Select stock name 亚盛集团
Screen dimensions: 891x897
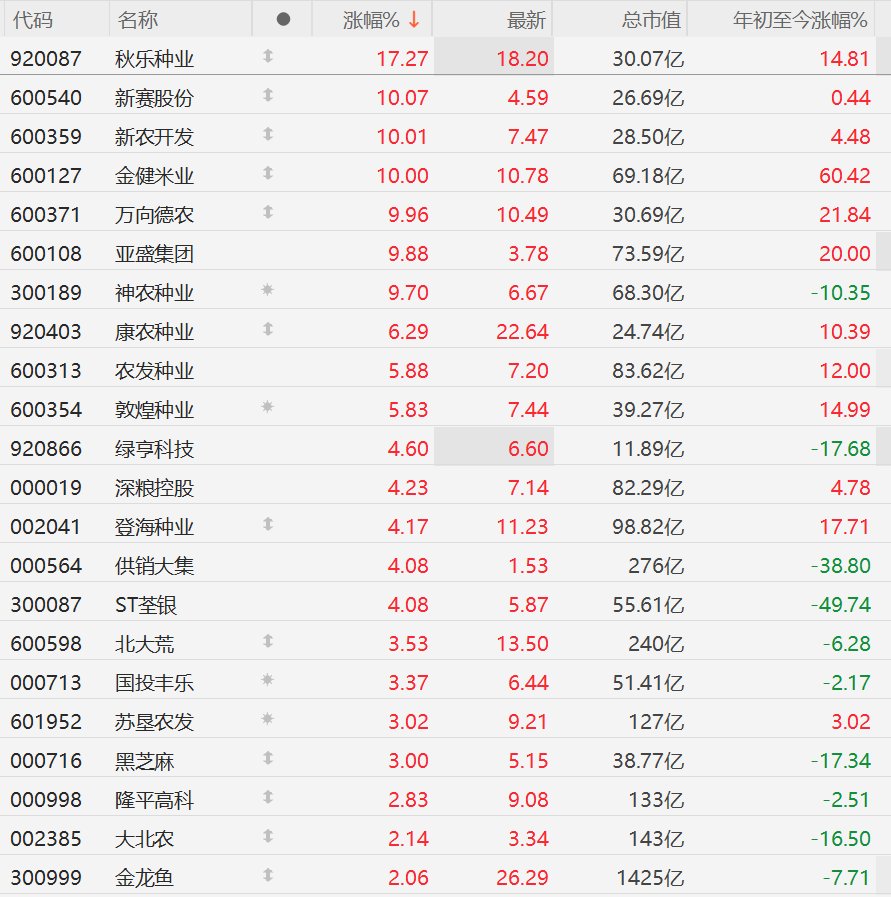pos(154,254)
